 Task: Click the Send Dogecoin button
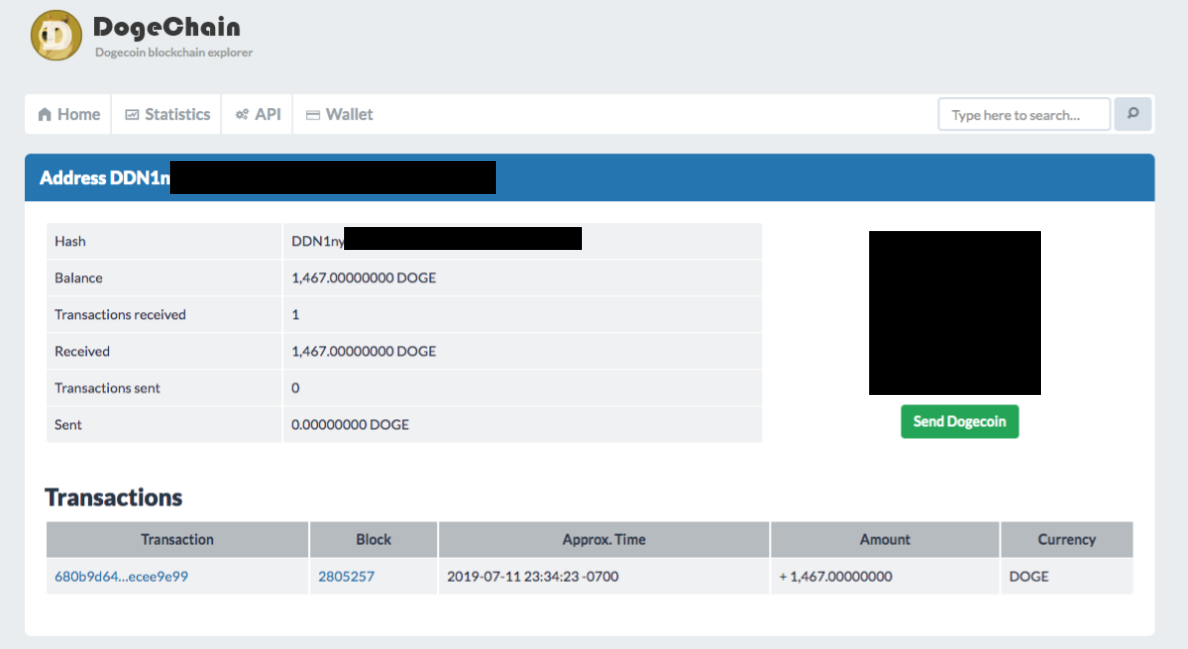click(x=959, y=422)
